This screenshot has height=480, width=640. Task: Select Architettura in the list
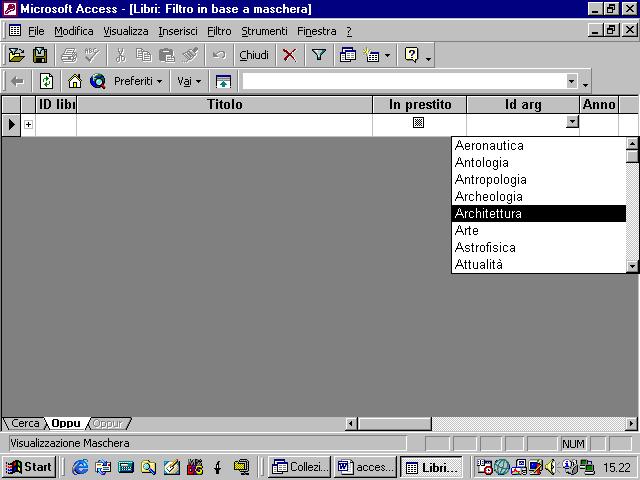pos(539,213)
